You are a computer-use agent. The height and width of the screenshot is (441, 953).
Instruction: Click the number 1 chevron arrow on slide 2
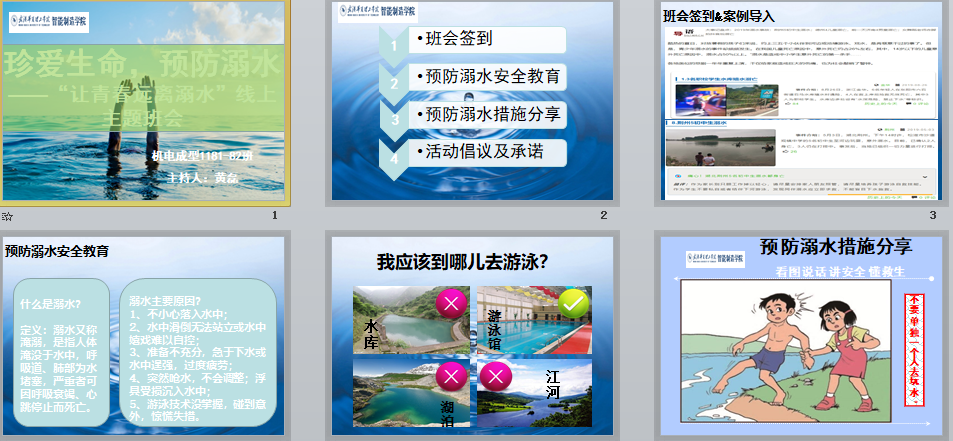point(396,45)
